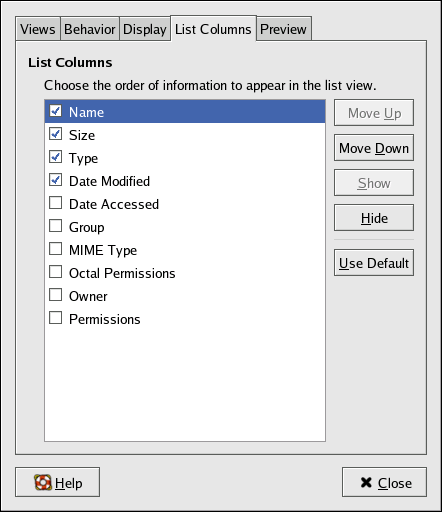Open the Preview tab

coord(283,29)
